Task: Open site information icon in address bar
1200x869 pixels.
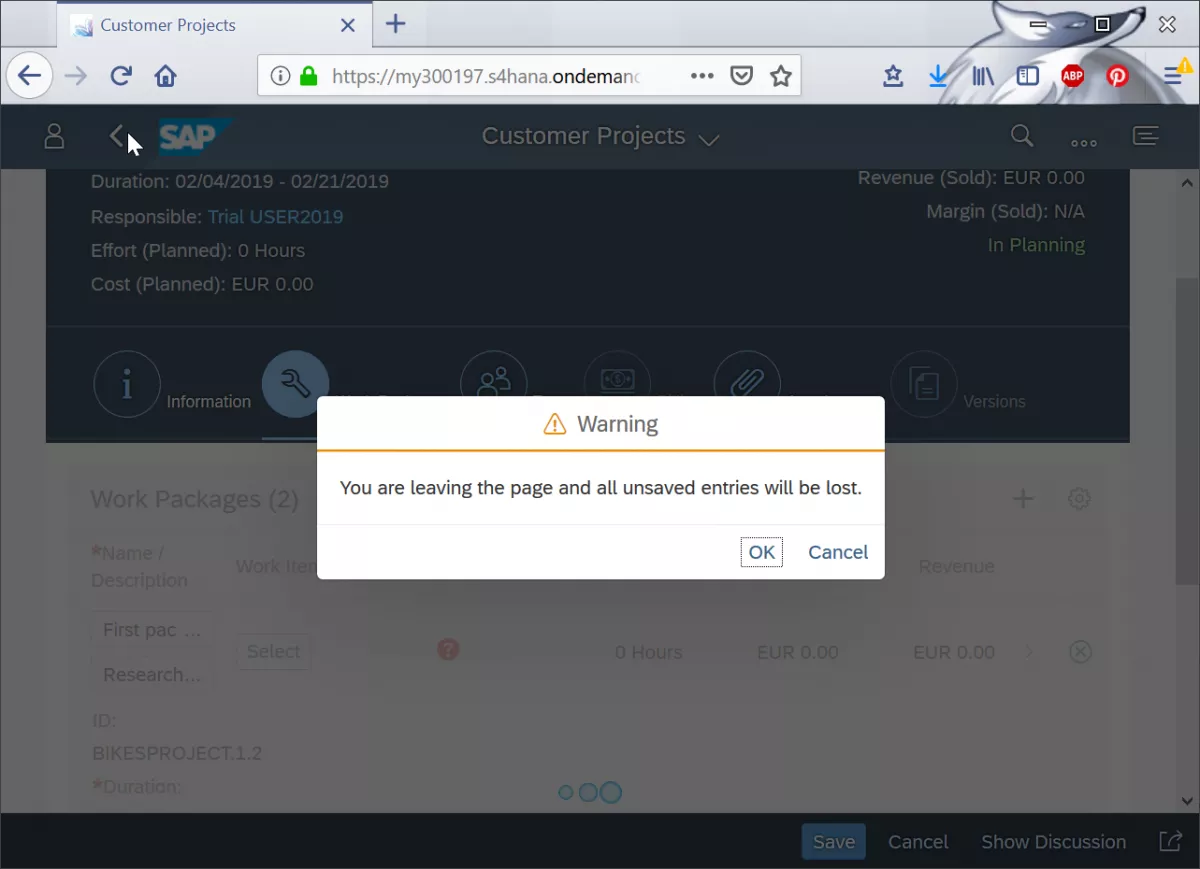Action: (281, 76)
